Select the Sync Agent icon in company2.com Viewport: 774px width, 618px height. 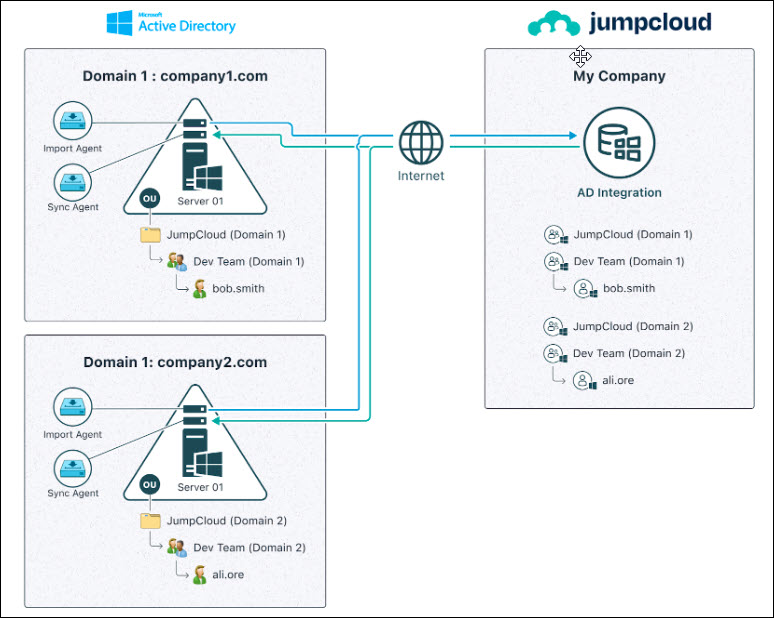point(72,467)
